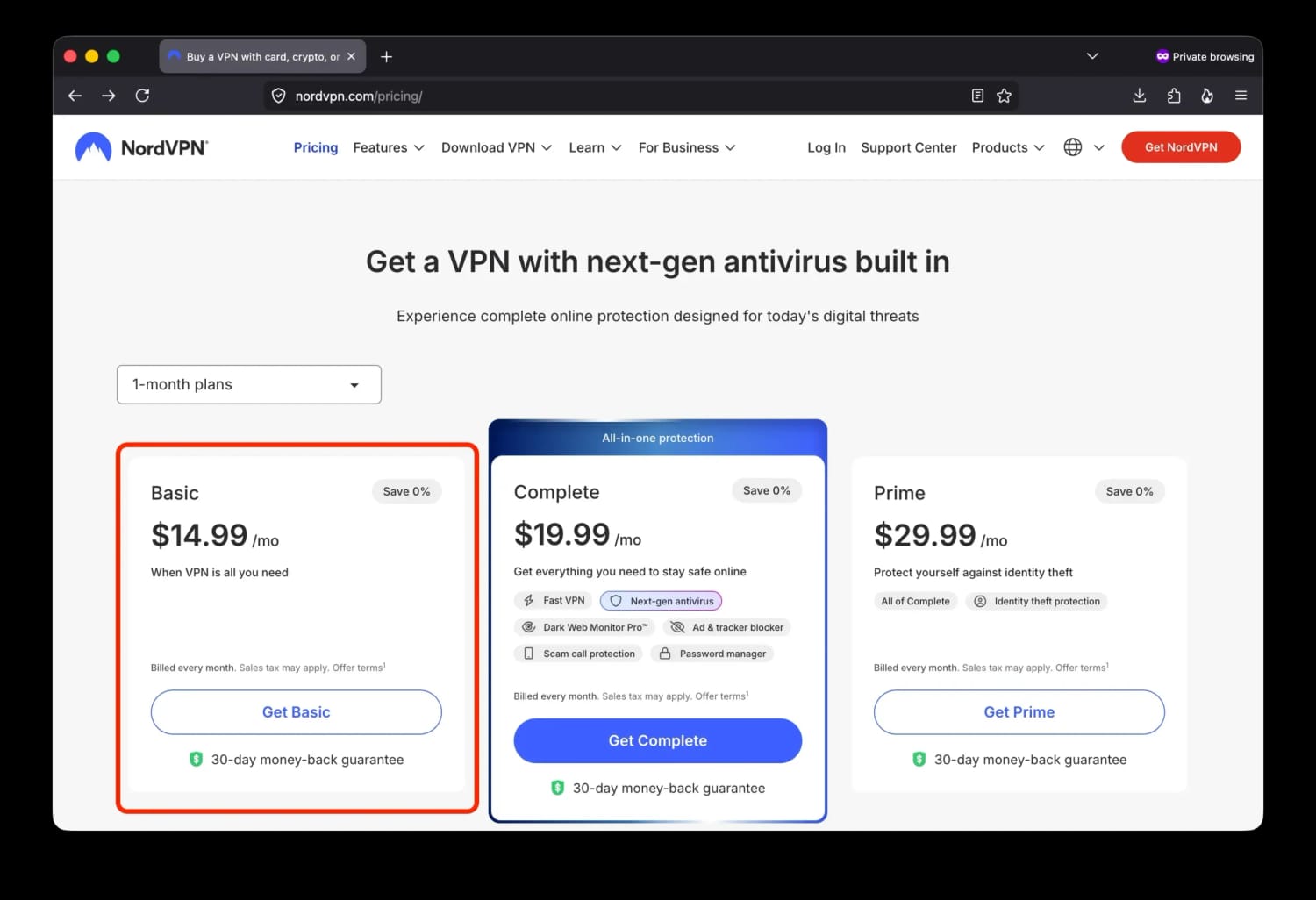Screen dimensions: 1316x900
Task: Bookmark this page with star
Action: (1005, 96)
